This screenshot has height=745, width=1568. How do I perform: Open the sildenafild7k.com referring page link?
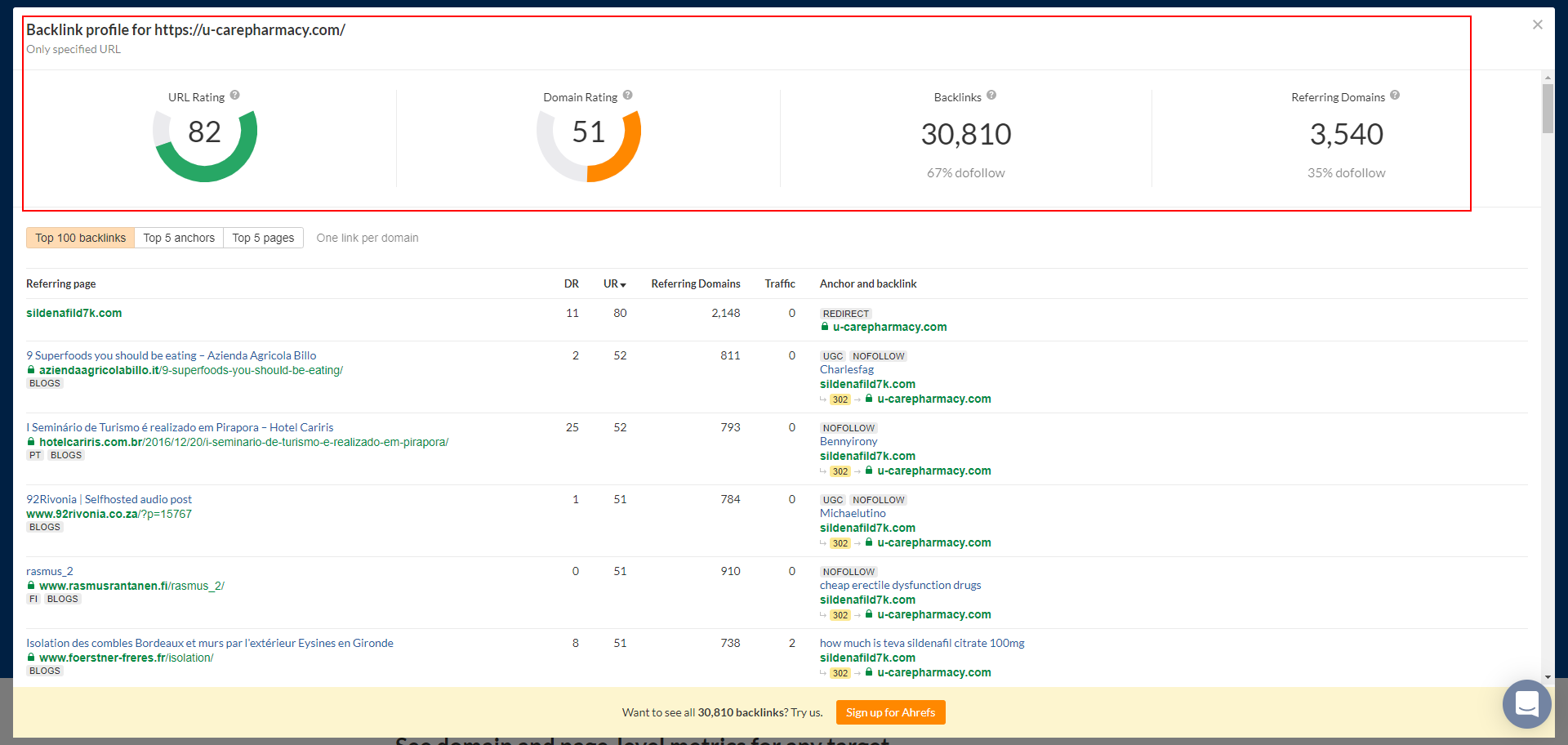[x=74, y=313]
